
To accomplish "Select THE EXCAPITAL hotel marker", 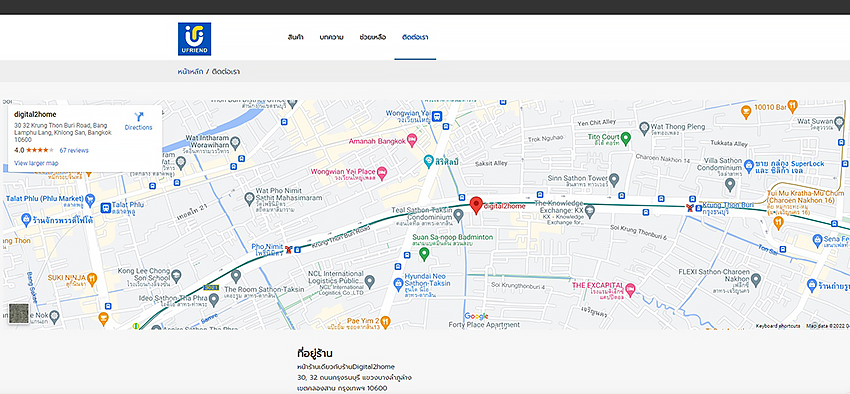I will (630, 290).
